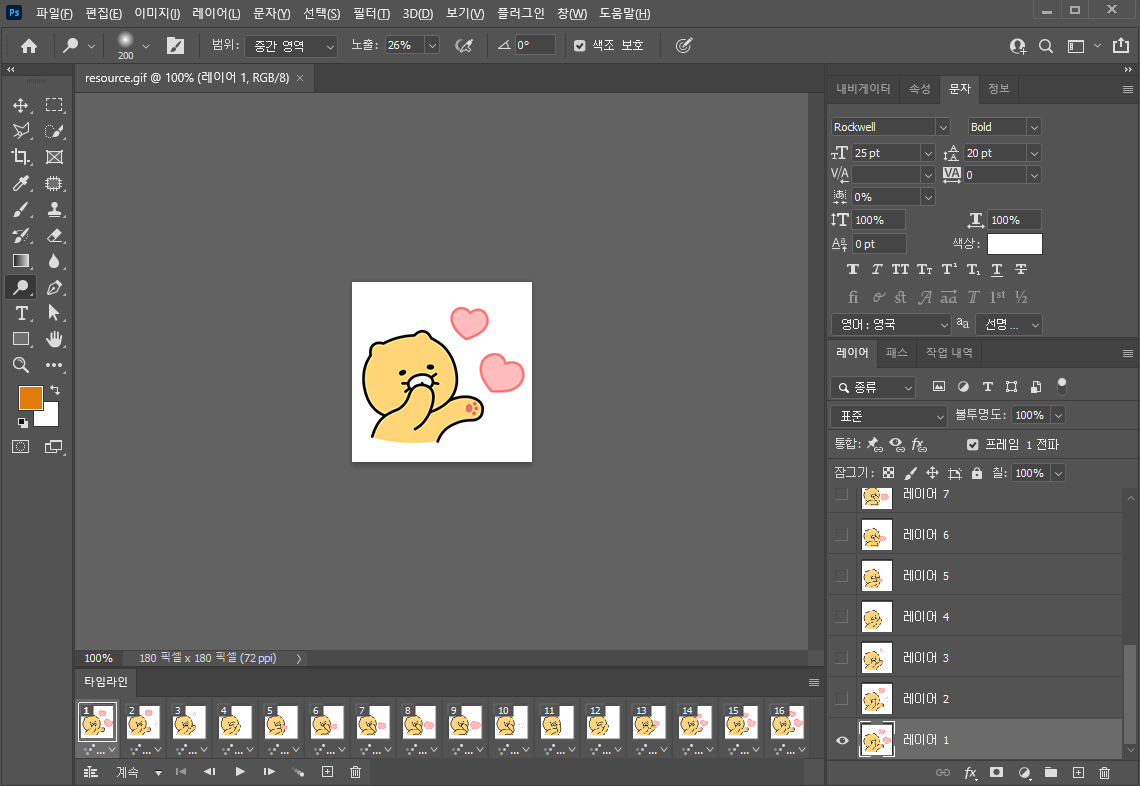Select frame 8 in the timeline
This screenshot has width=1140, height=786.
[x=419, y=722]
